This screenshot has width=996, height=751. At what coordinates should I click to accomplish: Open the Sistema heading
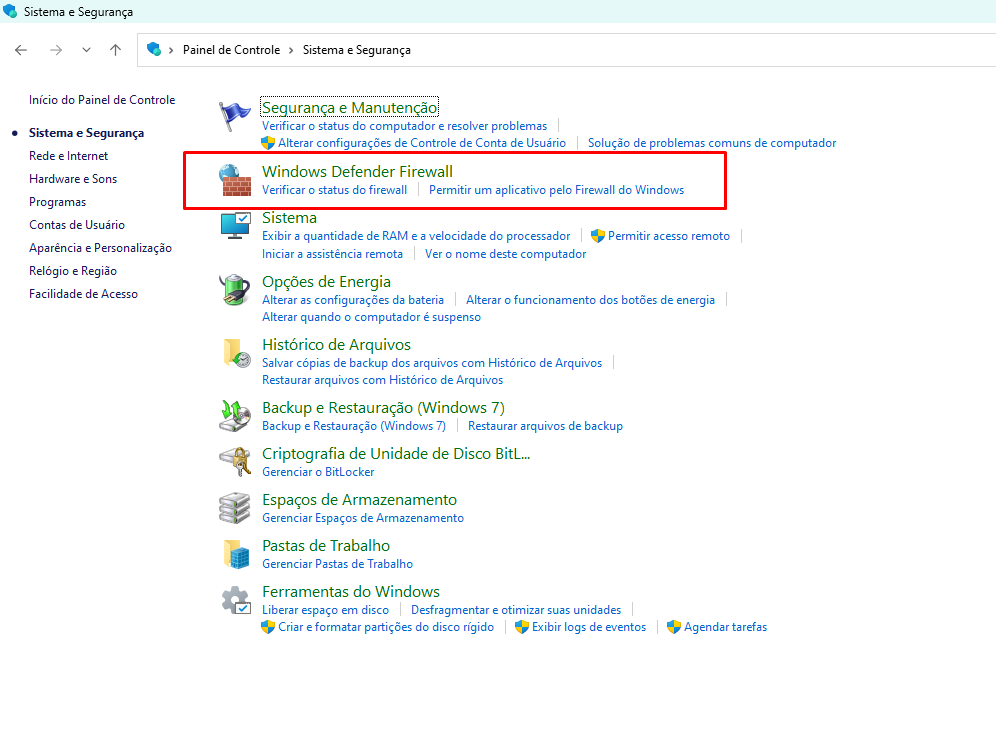coord(290,218)
